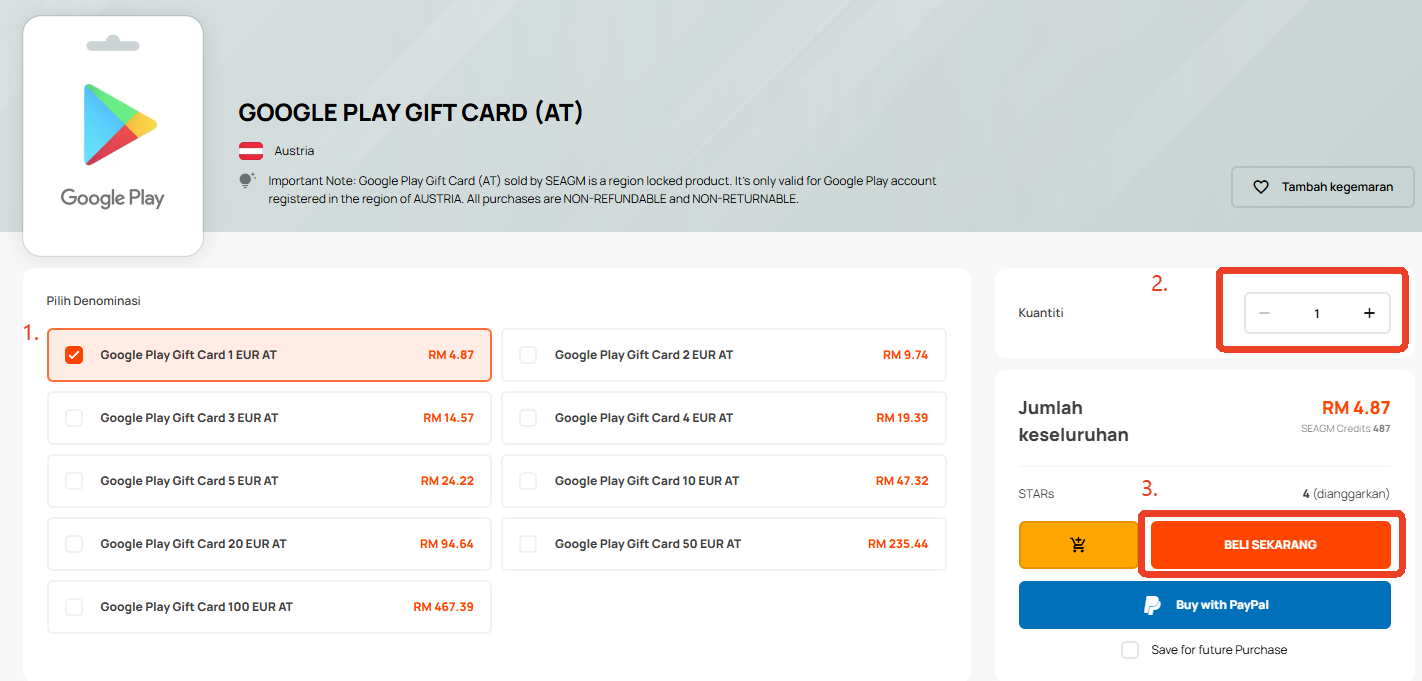Choose the 20 EUR AT gift card option
The height and width of the screenshot is (681, 1422).
pos(270,544)
